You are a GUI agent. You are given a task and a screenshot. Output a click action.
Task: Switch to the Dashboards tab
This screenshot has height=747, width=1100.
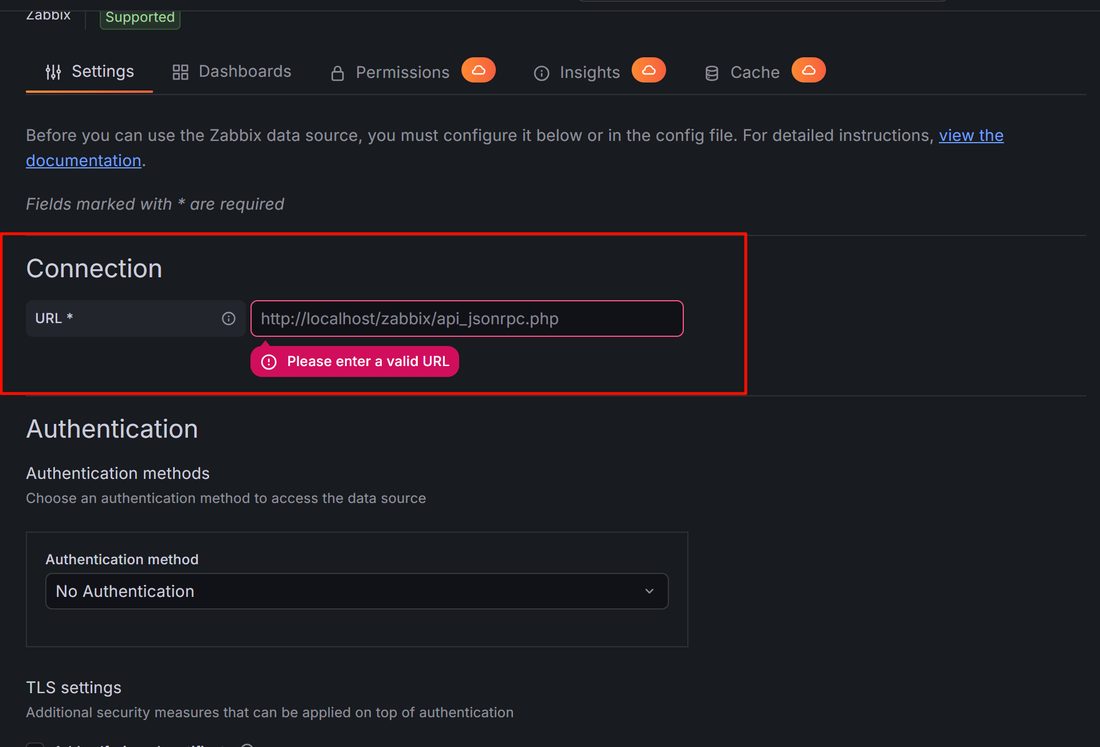click(x=232, y=72)
